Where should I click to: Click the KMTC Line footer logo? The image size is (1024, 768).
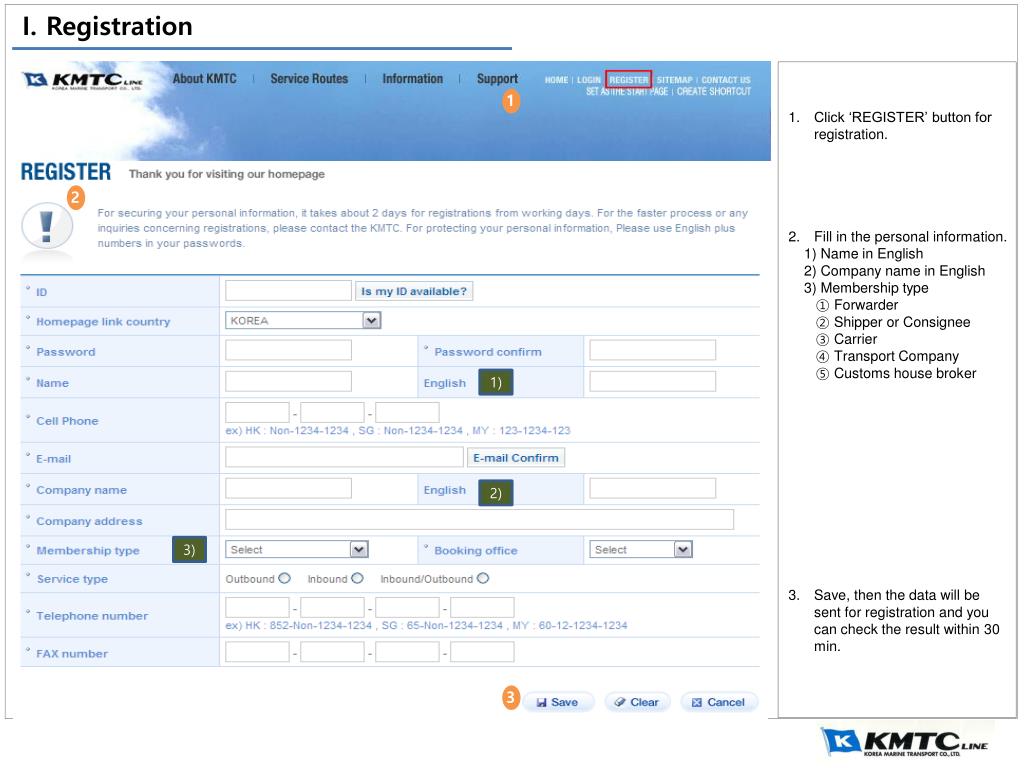coord(904,742)
